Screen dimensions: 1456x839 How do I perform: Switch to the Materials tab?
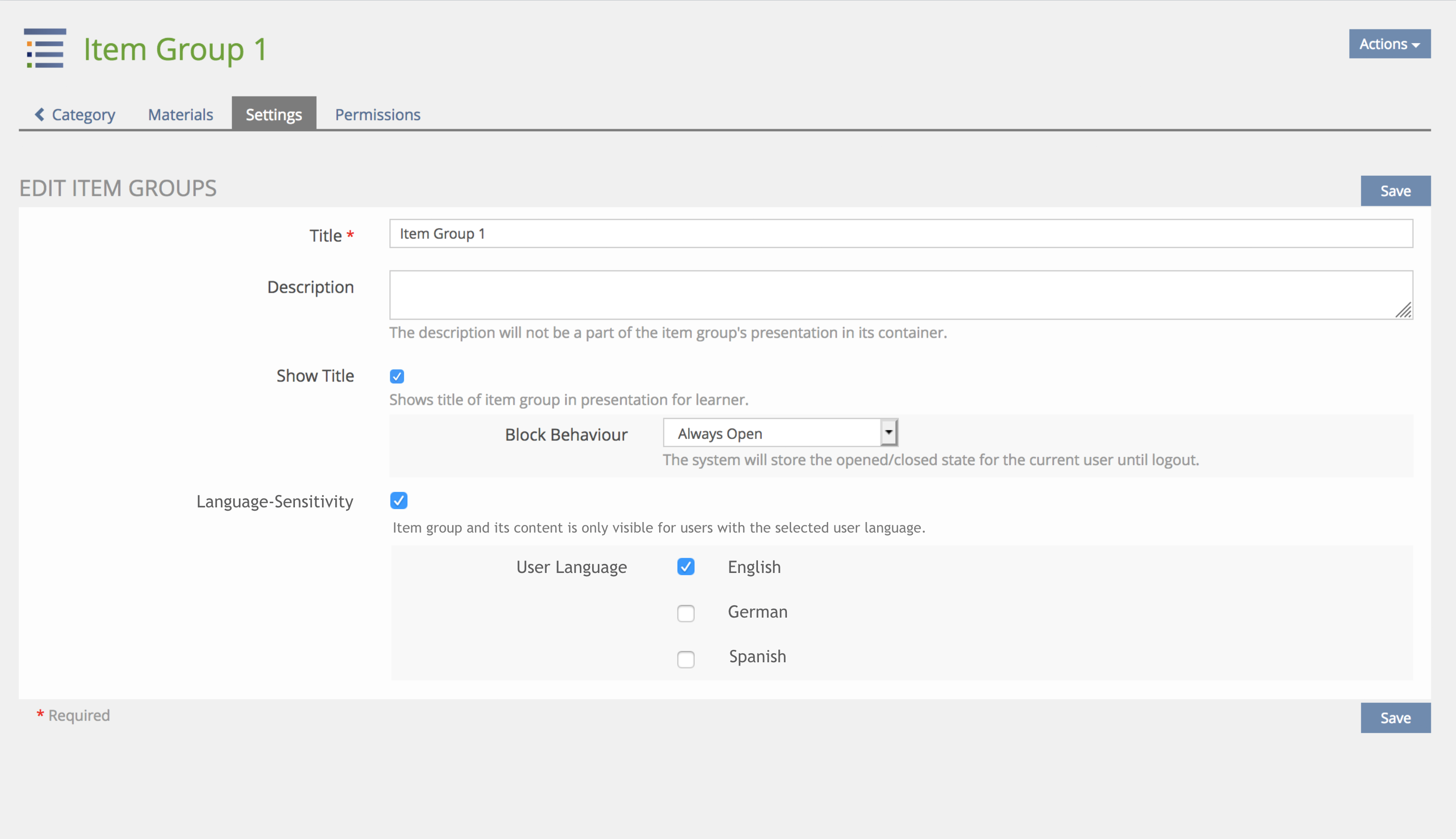tap(180, 114)
